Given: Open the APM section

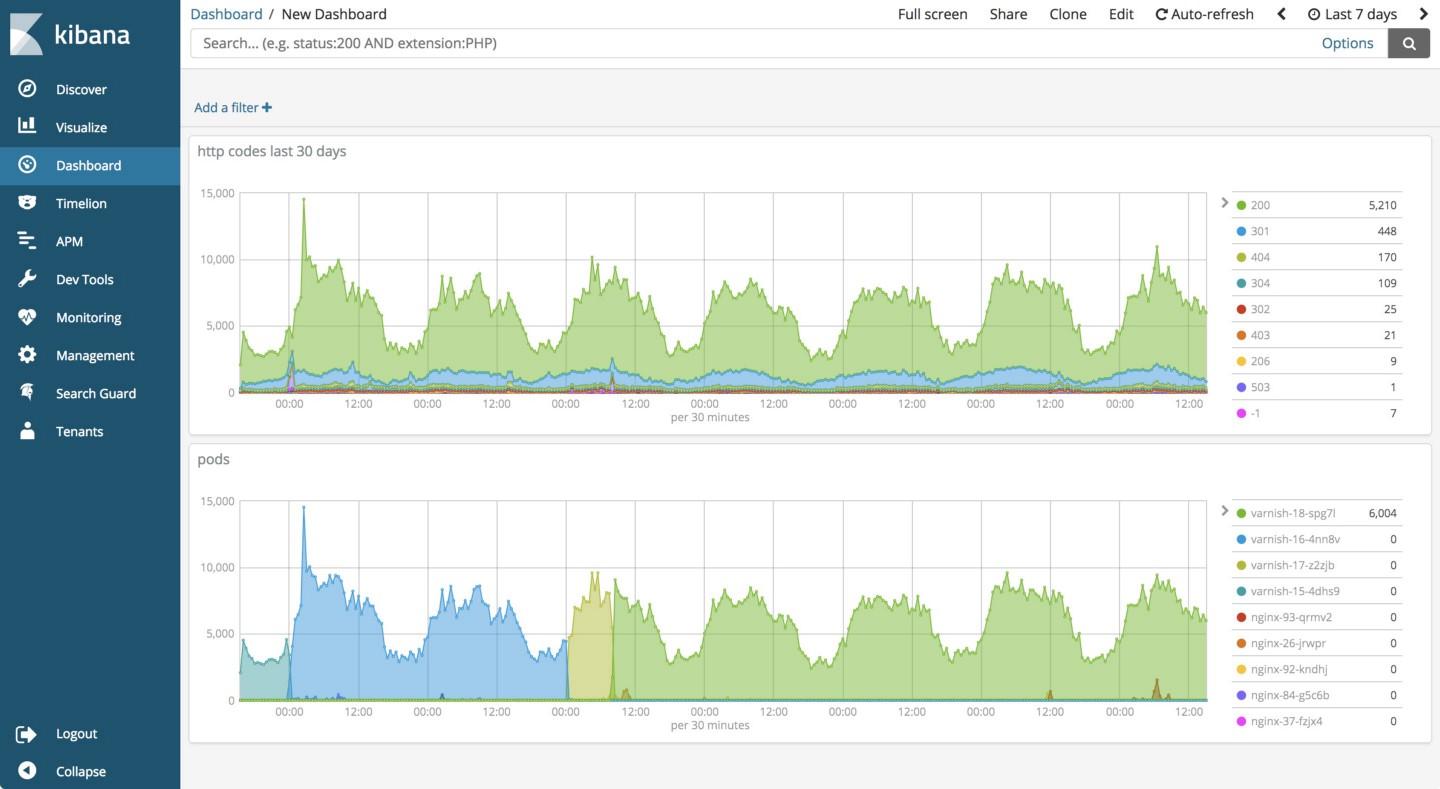Looking at the screenshot, I should tap(70, 241).
